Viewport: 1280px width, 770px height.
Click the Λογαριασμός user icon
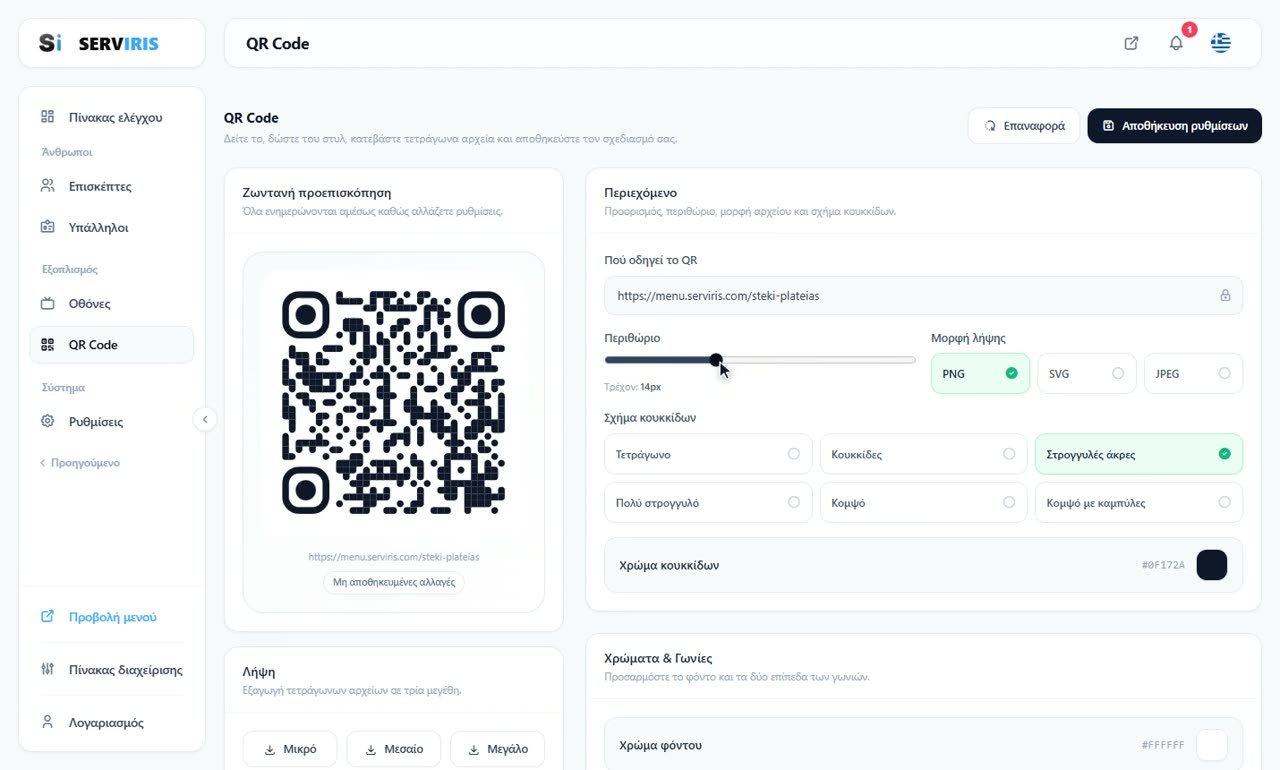(x=47, y=722)
